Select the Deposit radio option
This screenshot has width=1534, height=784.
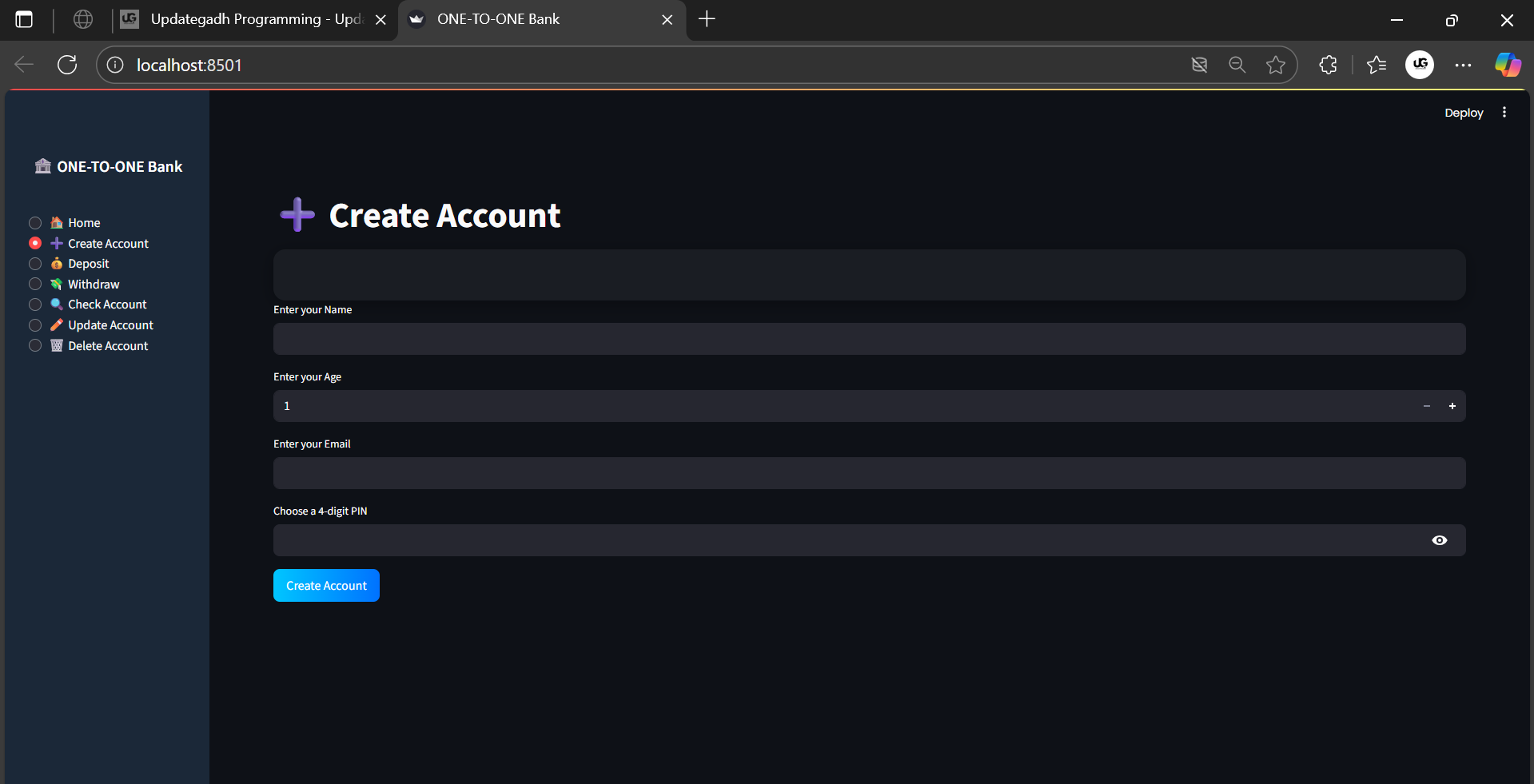(35, 264)
